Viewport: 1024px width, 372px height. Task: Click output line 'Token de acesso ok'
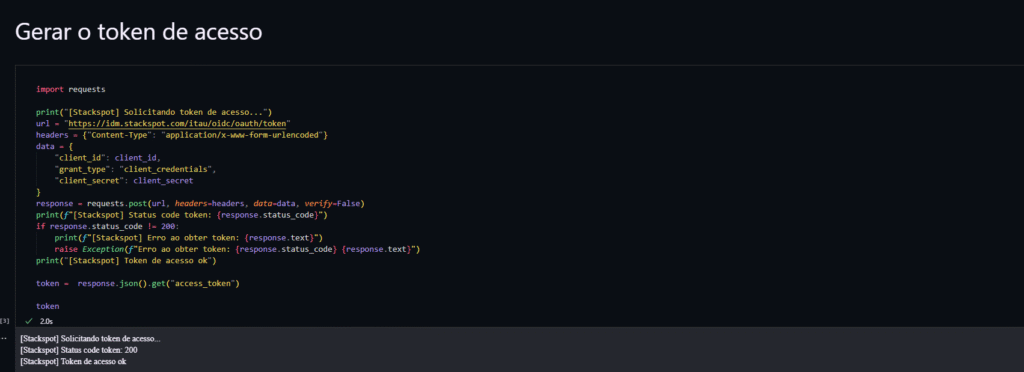tap(72, 361)
